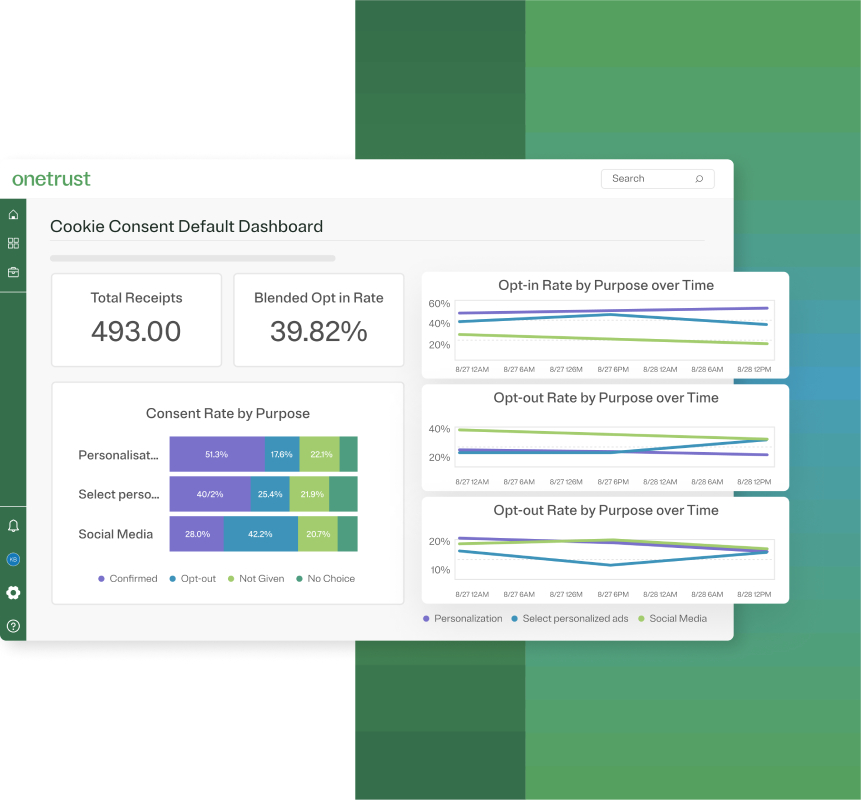Click the 21.9% not given bar segment
This screenshot has width=861, height=800.
(x=310, y=494)
